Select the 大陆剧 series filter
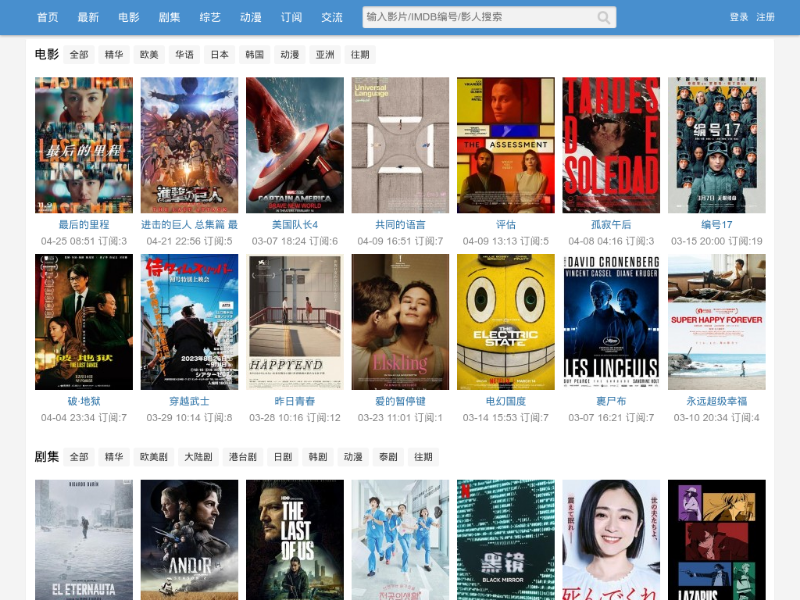800x600 pixels. pyautogui.click(x=197, y=457)
